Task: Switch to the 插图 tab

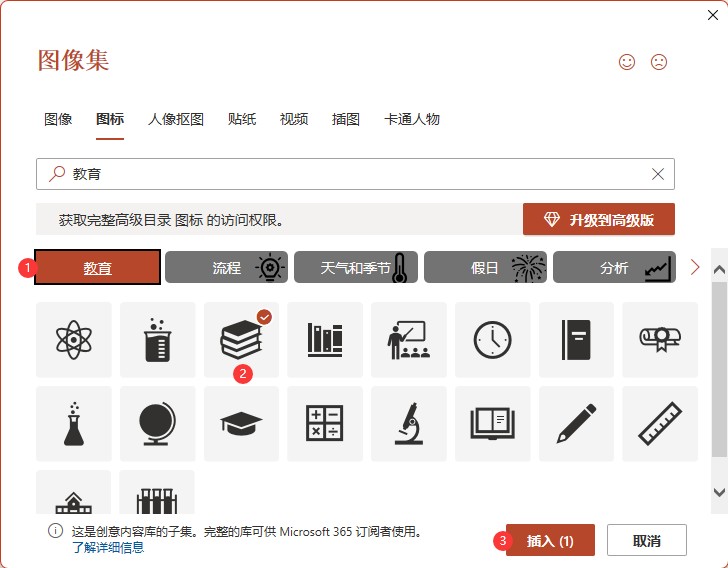Action: click(346, 119)
